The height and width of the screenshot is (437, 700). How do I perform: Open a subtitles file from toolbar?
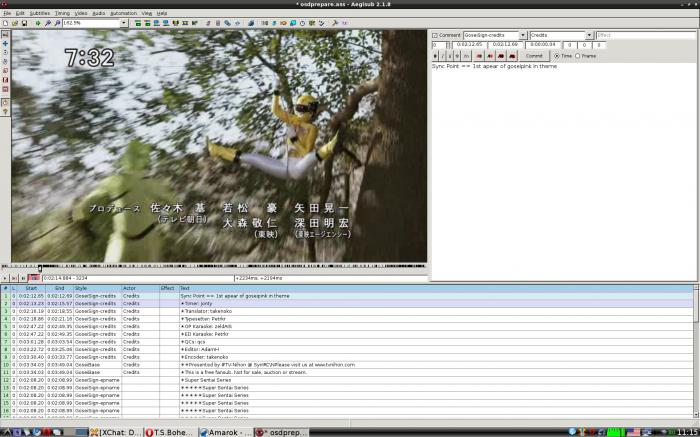pos(15,23)
